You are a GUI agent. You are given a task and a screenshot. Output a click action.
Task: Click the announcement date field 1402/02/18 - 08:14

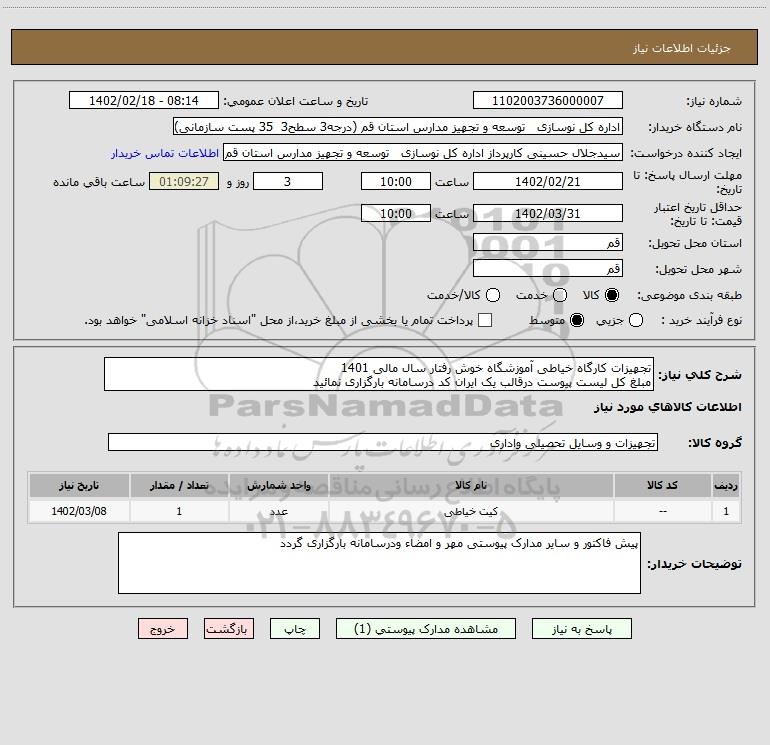pyautogui.click(x=144, y=101)
